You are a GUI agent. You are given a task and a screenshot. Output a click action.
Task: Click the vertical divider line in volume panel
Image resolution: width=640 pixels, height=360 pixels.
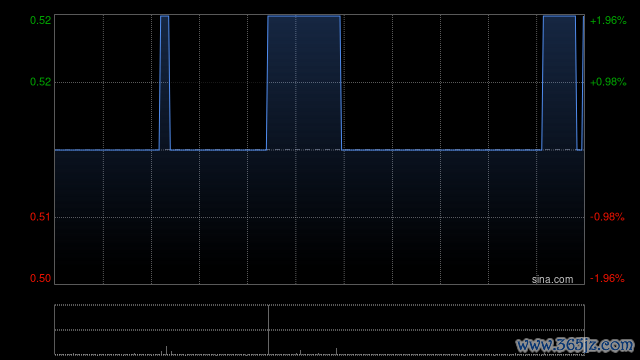tap(268, 330)
